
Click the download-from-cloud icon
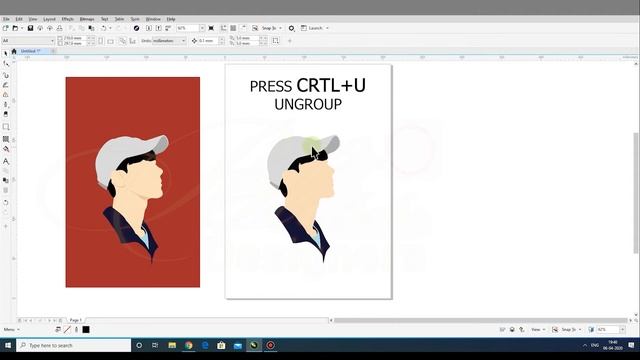[40, 28]
